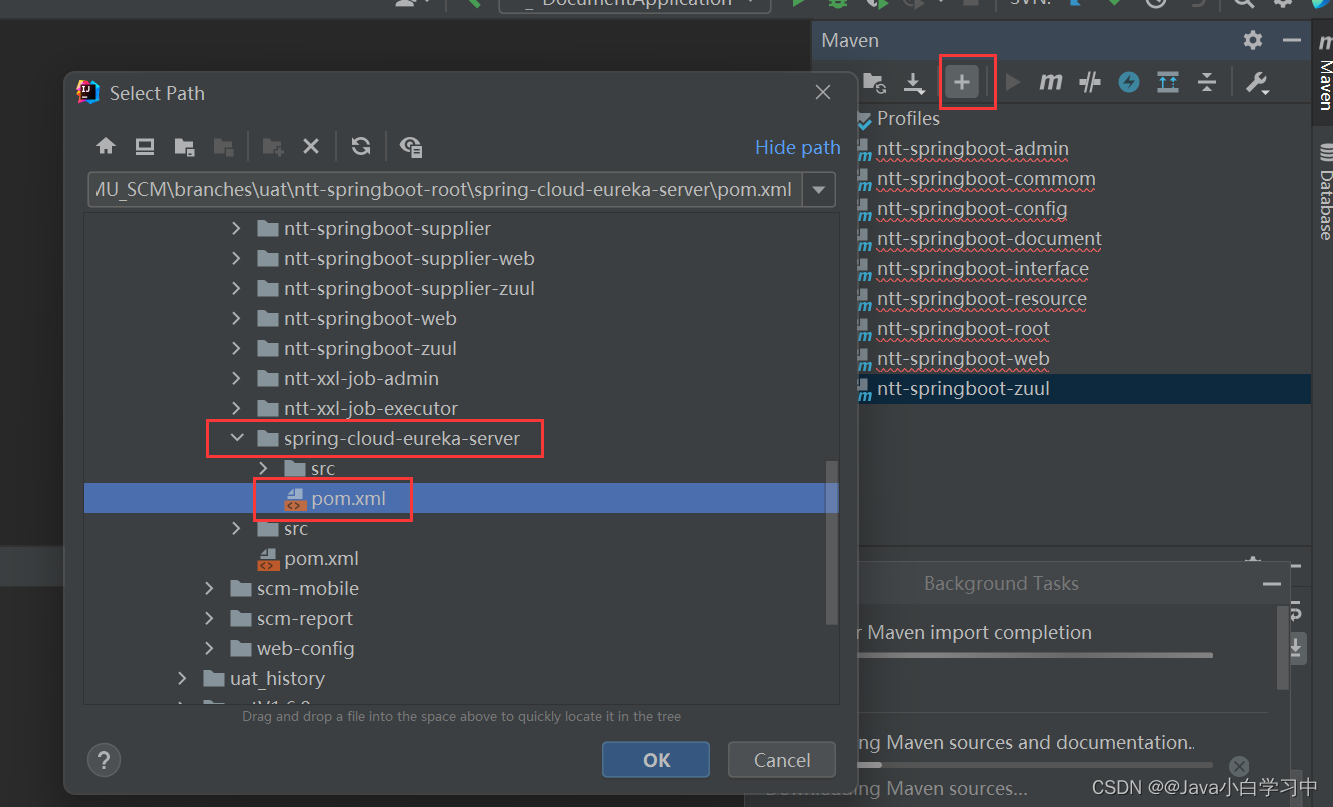Go to Home directory in Select Path dialog
The width and height of the screenshot is (1333, 807).
(106, 147)
